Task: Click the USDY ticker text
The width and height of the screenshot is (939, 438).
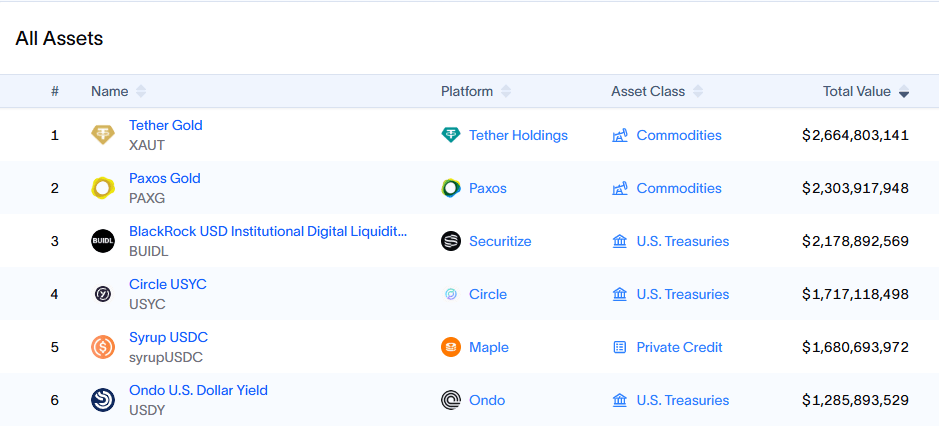Action: click(147, 410)
